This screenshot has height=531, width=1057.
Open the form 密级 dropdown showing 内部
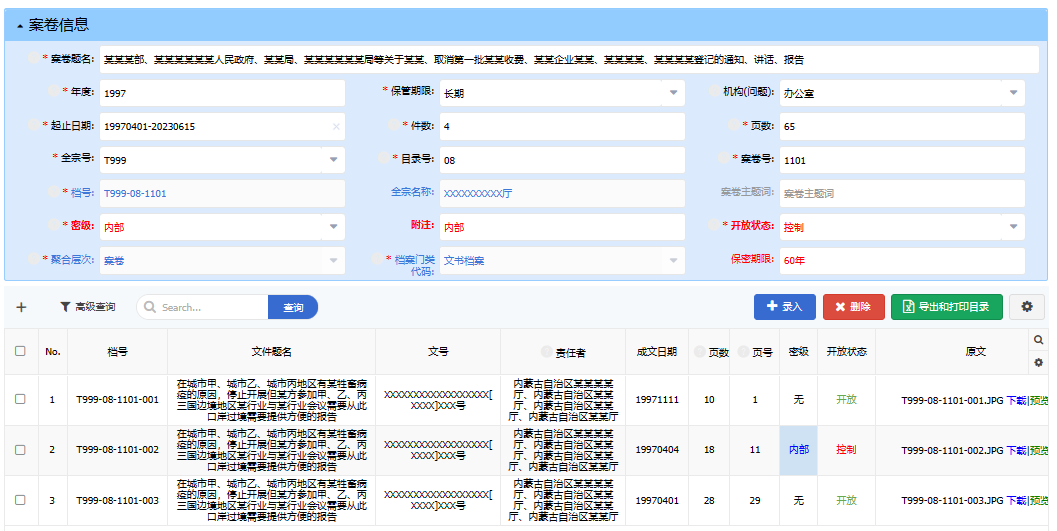(333, 226)
